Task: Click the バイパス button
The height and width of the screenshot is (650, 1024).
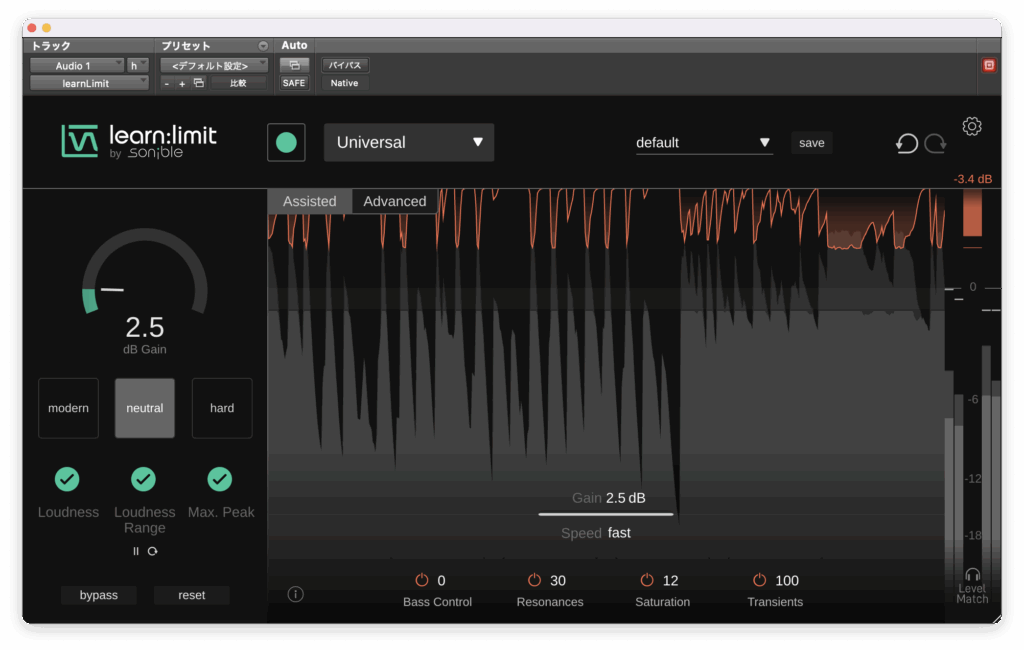Action: click(344, 65)
